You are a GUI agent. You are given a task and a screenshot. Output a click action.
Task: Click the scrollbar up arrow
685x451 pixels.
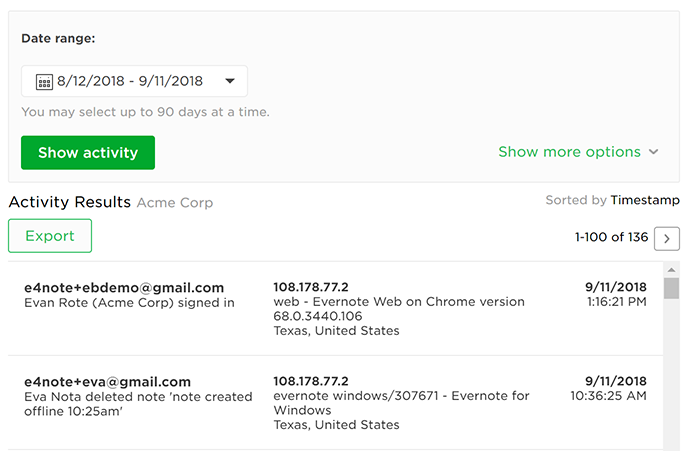coord(672,270)
